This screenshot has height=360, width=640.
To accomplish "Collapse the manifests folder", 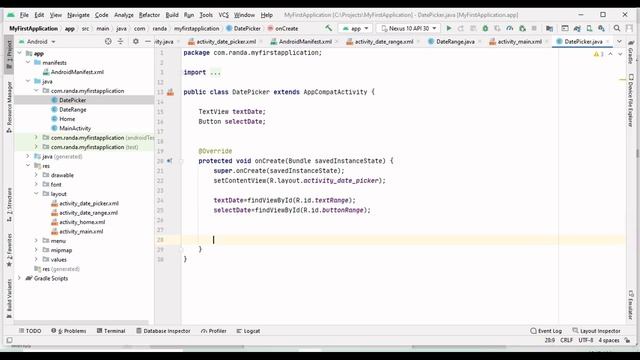I will click(28, 62).
